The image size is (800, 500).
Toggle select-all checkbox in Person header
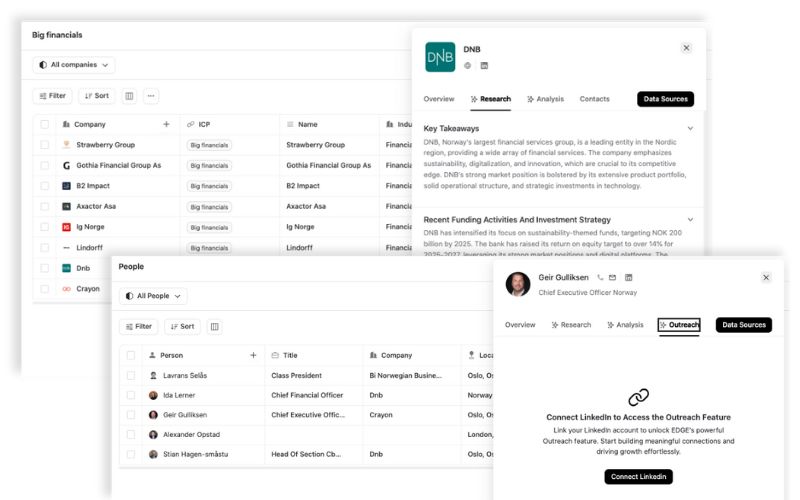point(131,355)
